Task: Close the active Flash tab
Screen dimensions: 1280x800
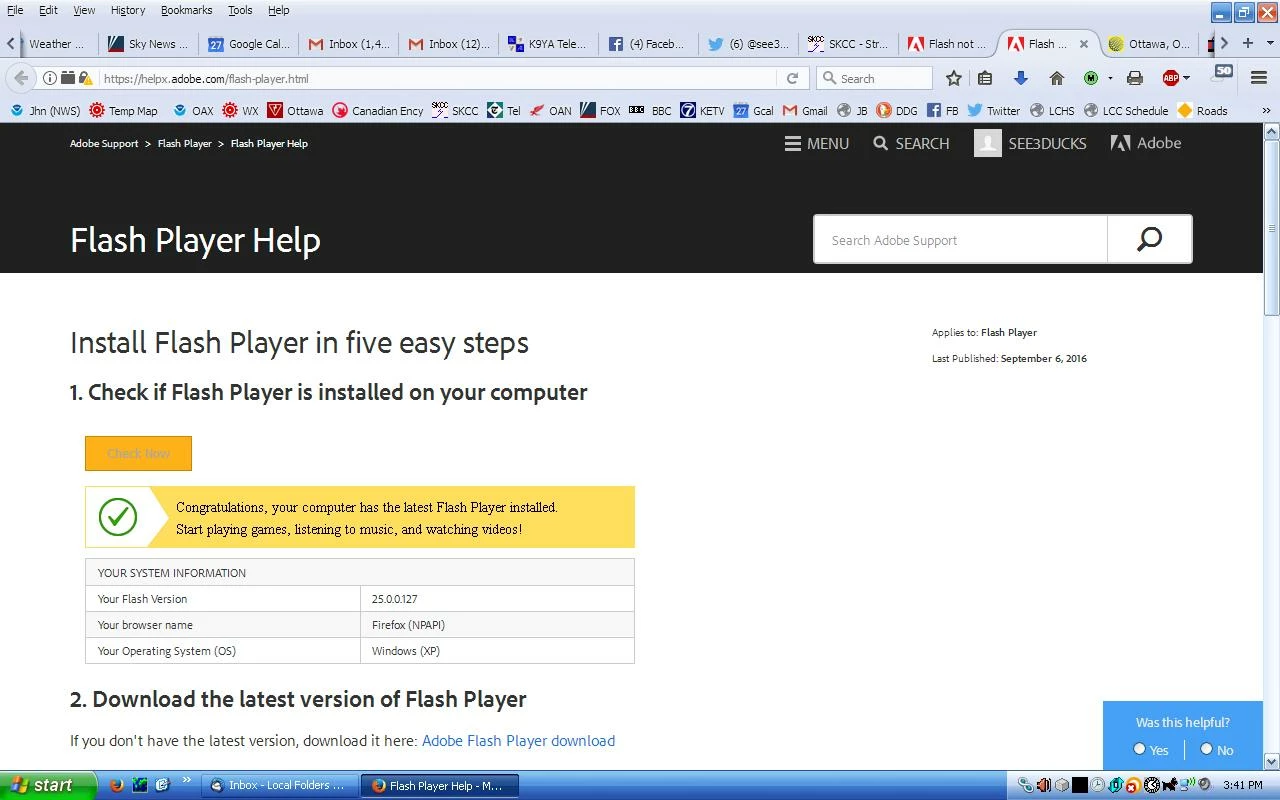Action: coord(1083,44)
